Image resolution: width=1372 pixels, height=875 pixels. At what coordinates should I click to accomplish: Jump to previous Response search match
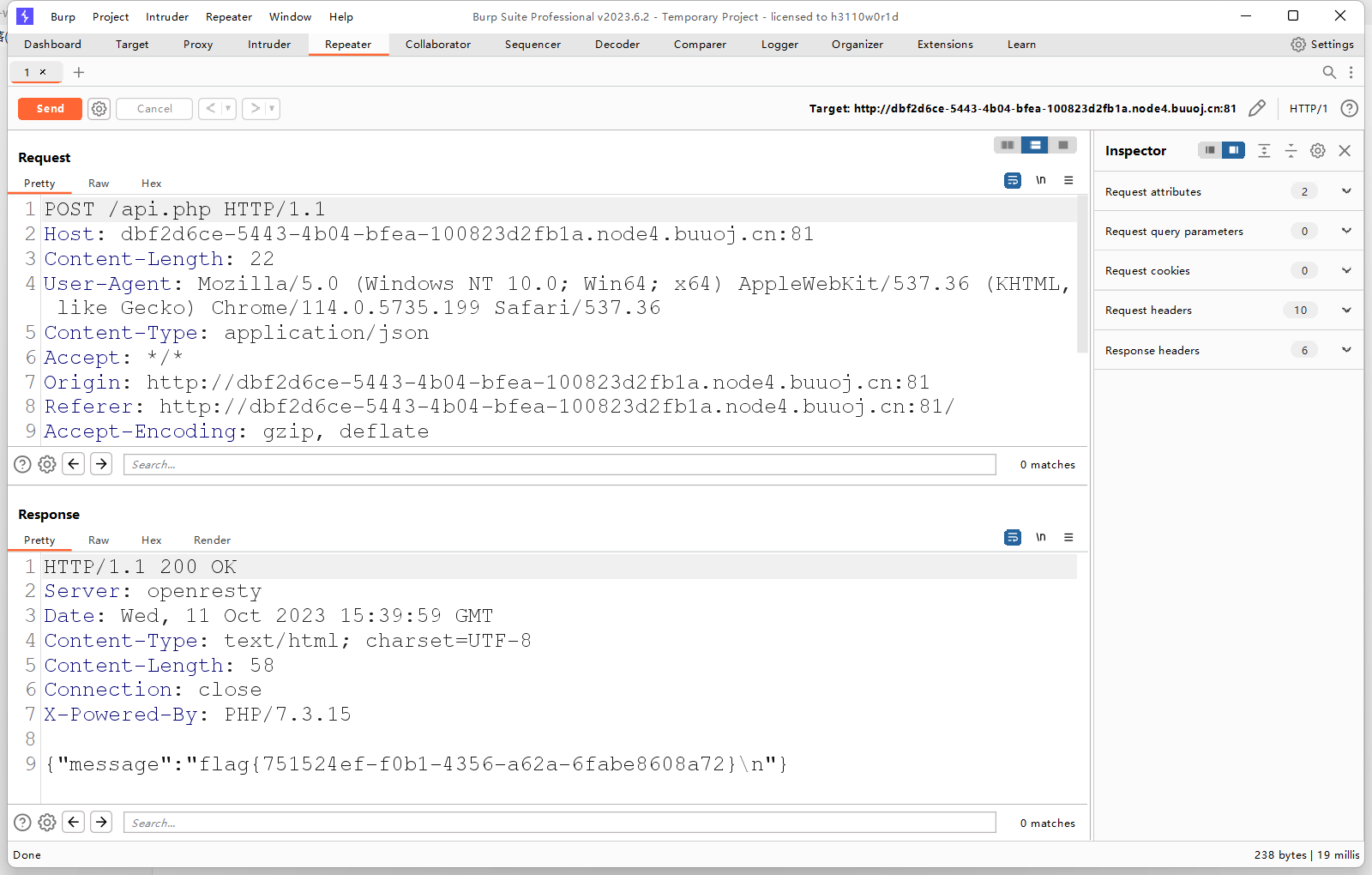(74, 823)
